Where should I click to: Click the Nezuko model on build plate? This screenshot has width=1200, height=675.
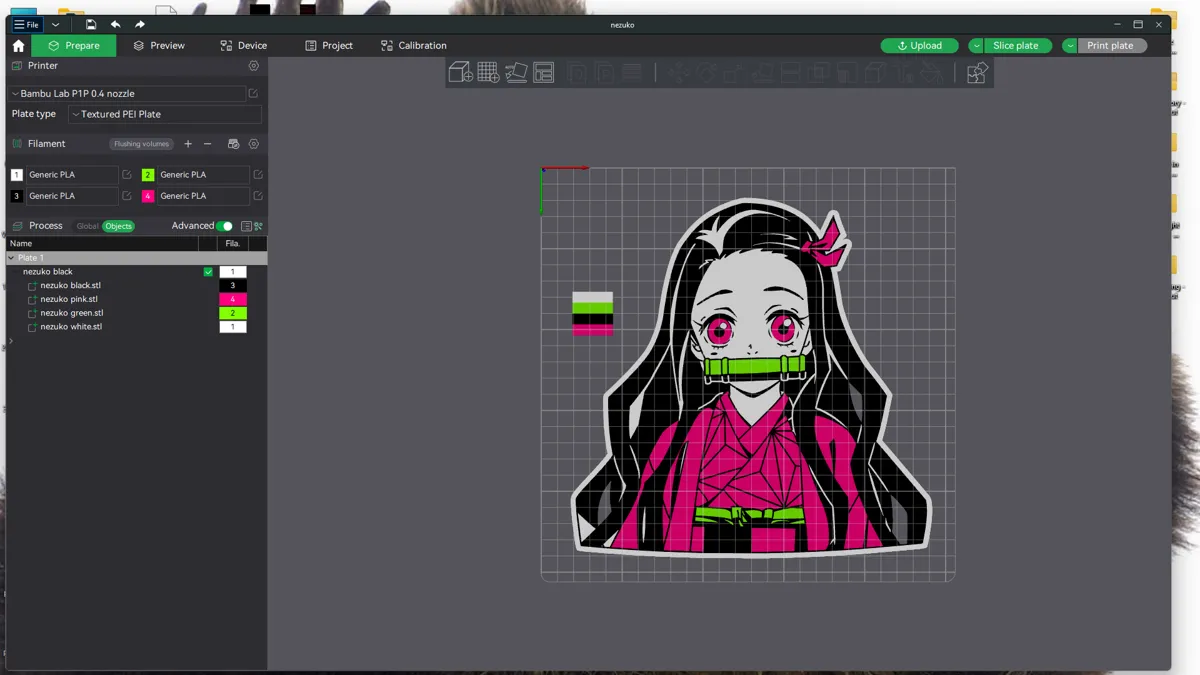coord(750,380)
